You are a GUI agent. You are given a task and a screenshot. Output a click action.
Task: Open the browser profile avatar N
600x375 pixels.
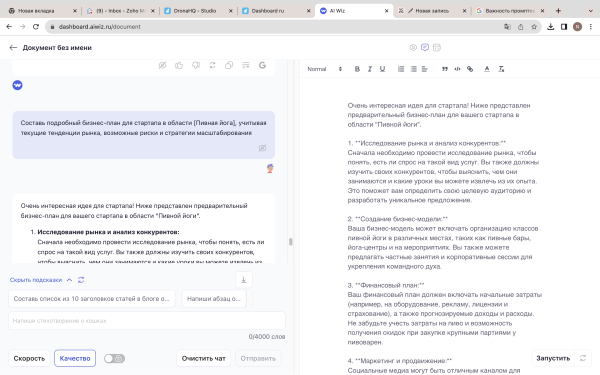(577, 27)
